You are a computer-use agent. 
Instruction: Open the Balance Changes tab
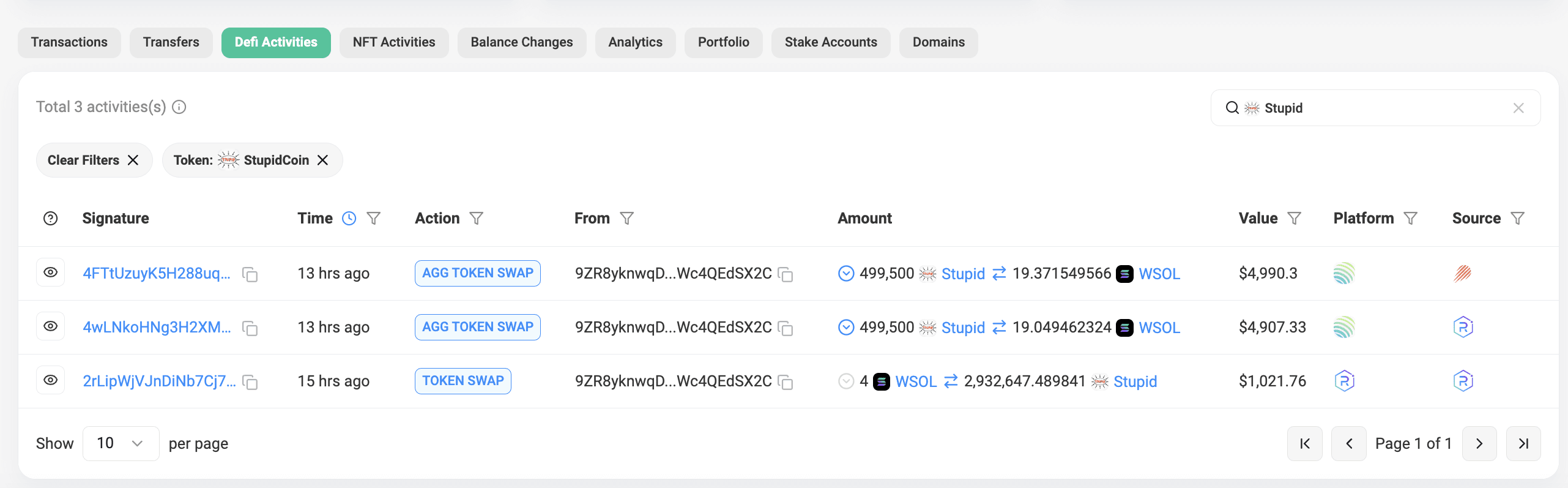pos(521,42)
